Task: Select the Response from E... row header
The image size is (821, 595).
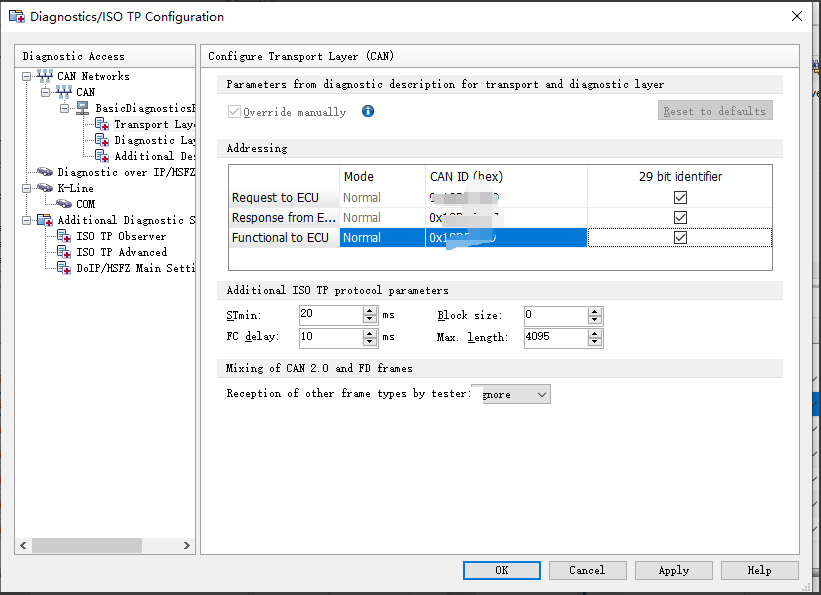Action: tap(284, 217)
